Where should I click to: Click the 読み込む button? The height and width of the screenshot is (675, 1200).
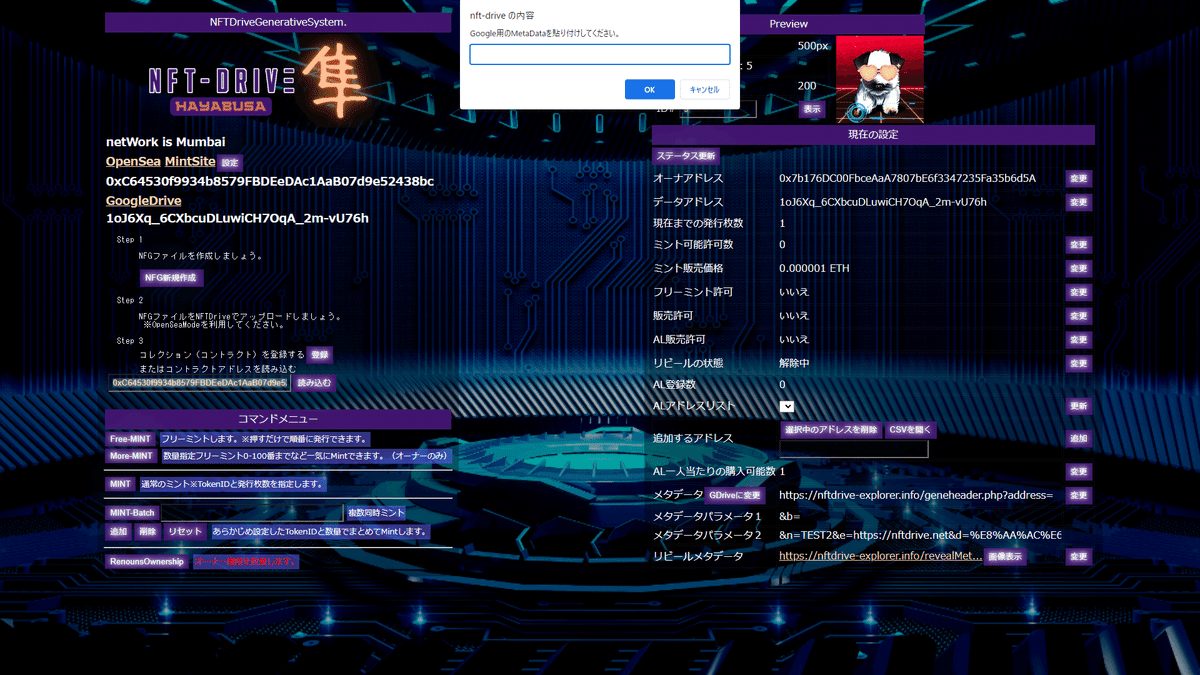[314, 383]
